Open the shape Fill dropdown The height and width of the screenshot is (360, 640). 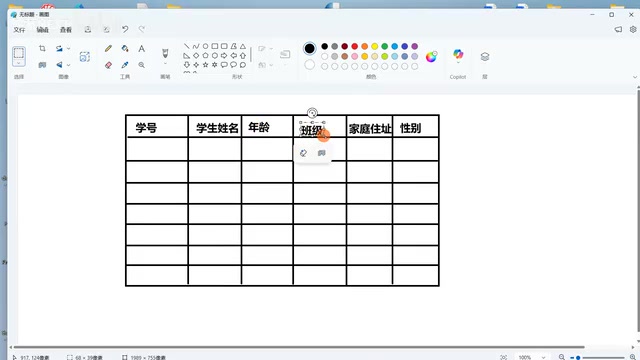tap(265, 65)
